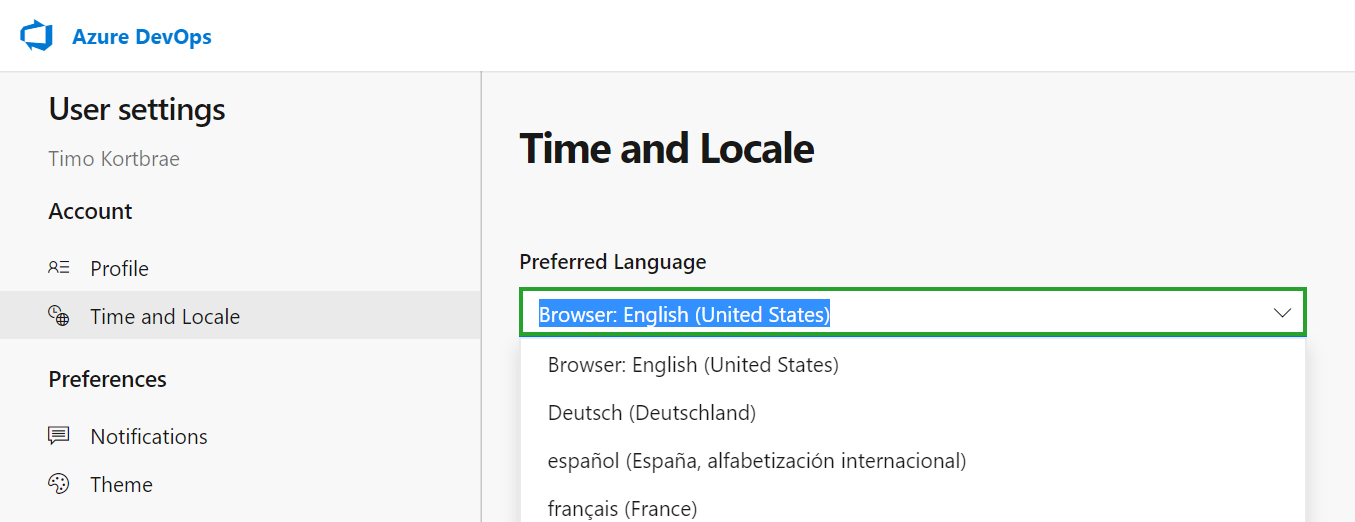Open Theme preferences label
This screenshot has height=522, width=1355.
(121, 484)
